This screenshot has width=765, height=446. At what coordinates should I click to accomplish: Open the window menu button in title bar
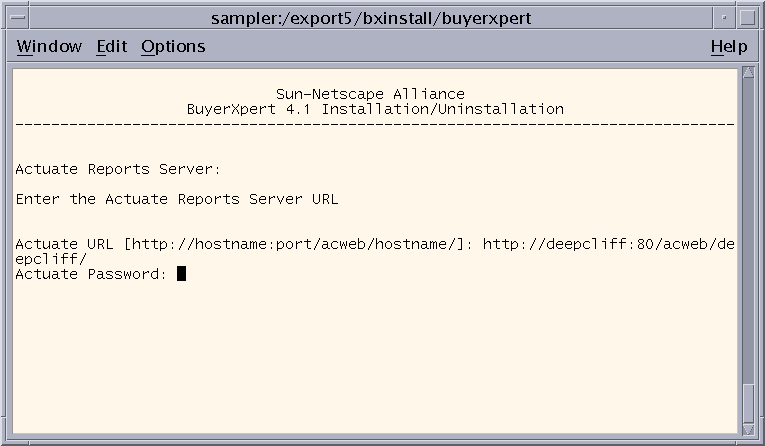pyautogui.click(x=18, y=18)
